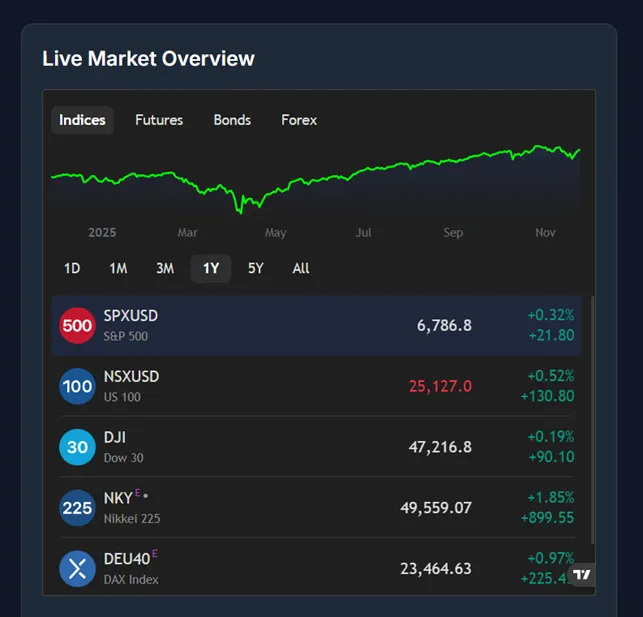Click the Live Market Overview heading

click(x=148, y=59)
